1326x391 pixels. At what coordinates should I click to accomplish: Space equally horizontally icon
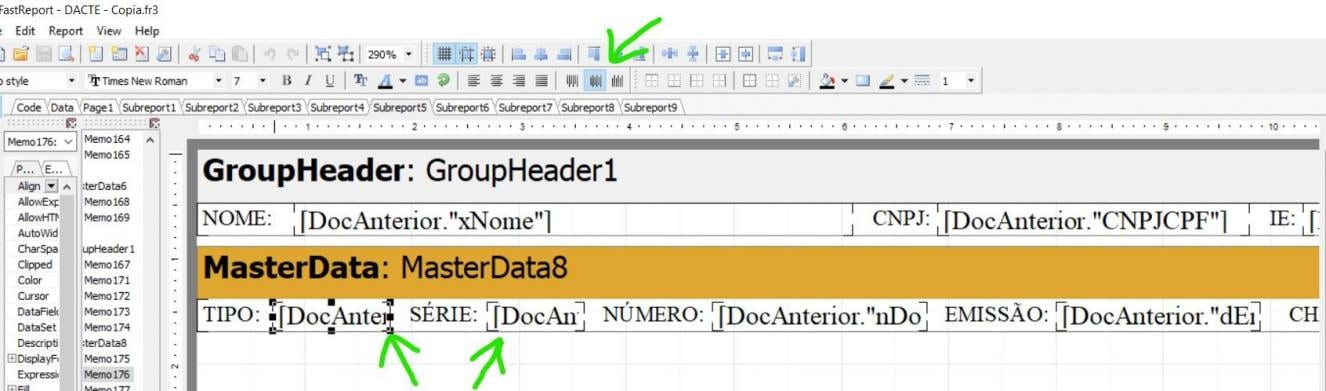[669, 54]
